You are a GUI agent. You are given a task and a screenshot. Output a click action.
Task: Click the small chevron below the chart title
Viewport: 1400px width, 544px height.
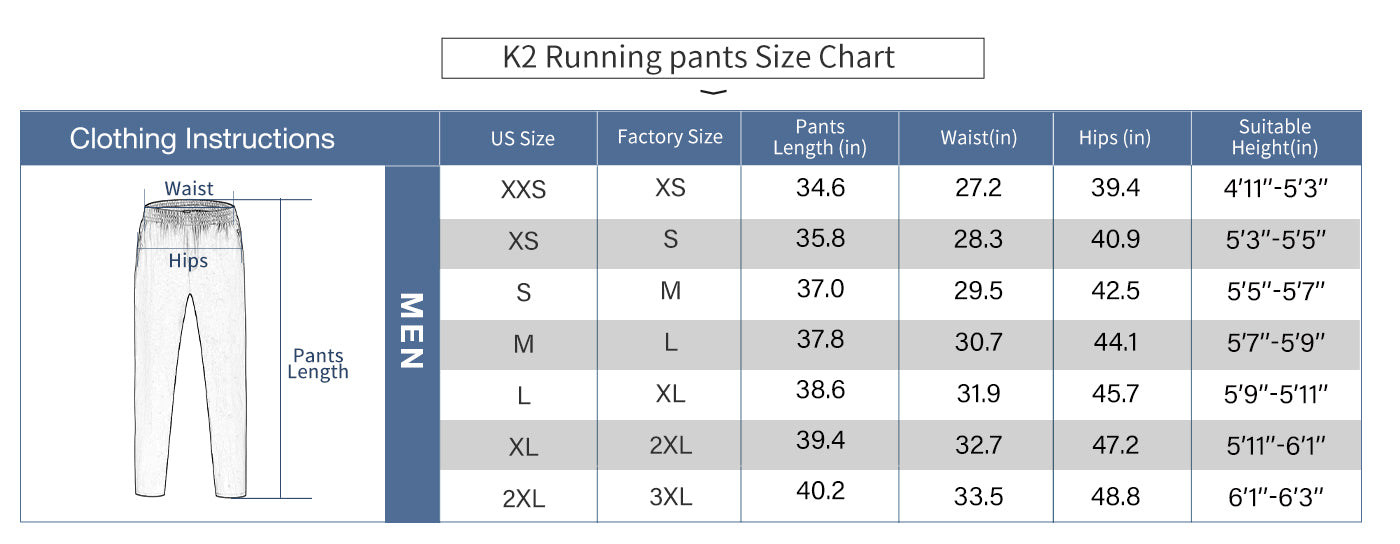point(712,93)
